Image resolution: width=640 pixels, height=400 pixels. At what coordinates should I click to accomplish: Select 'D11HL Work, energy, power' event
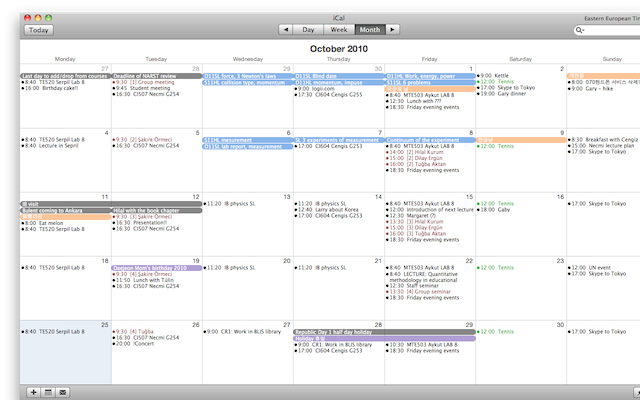tap(430, 76)
